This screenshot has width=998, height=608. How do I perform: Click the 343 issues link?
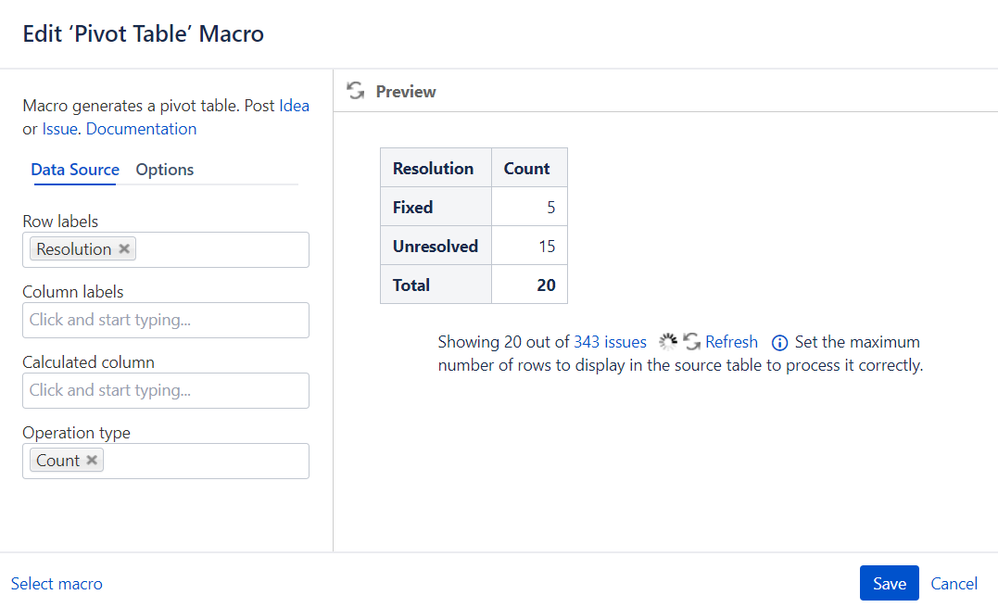[610, 342]
